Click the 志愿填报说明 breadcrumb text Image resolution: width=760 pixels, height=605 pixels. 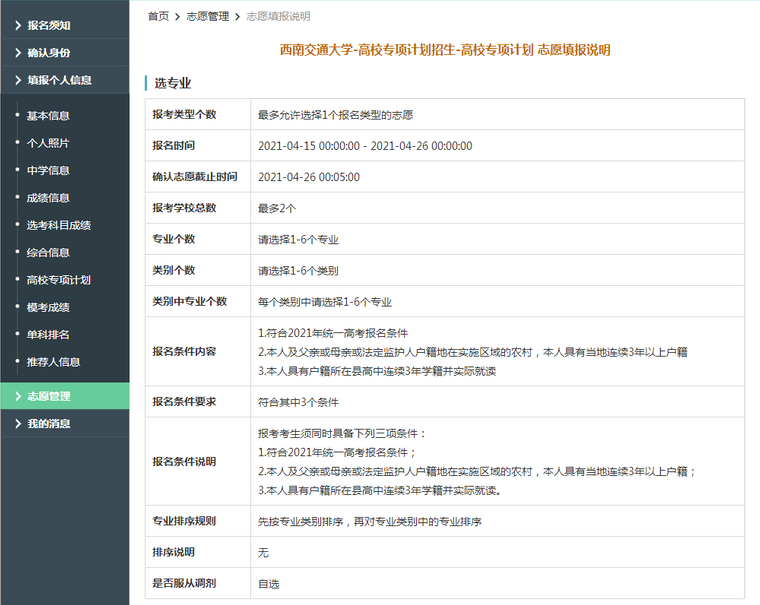click(278, 16)
